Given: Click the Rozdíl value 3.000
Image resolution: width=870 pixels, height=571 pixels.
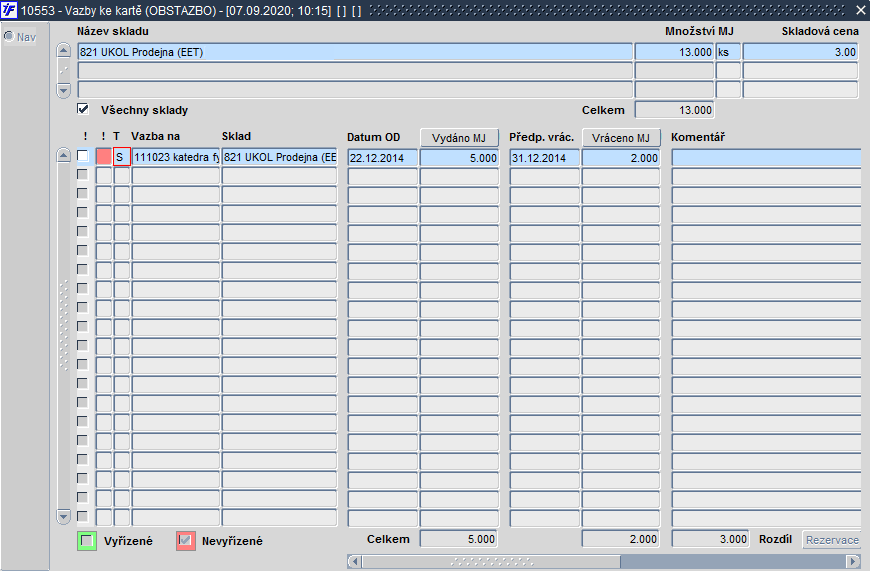Looking at the screenshot, I should coord(711,539).
